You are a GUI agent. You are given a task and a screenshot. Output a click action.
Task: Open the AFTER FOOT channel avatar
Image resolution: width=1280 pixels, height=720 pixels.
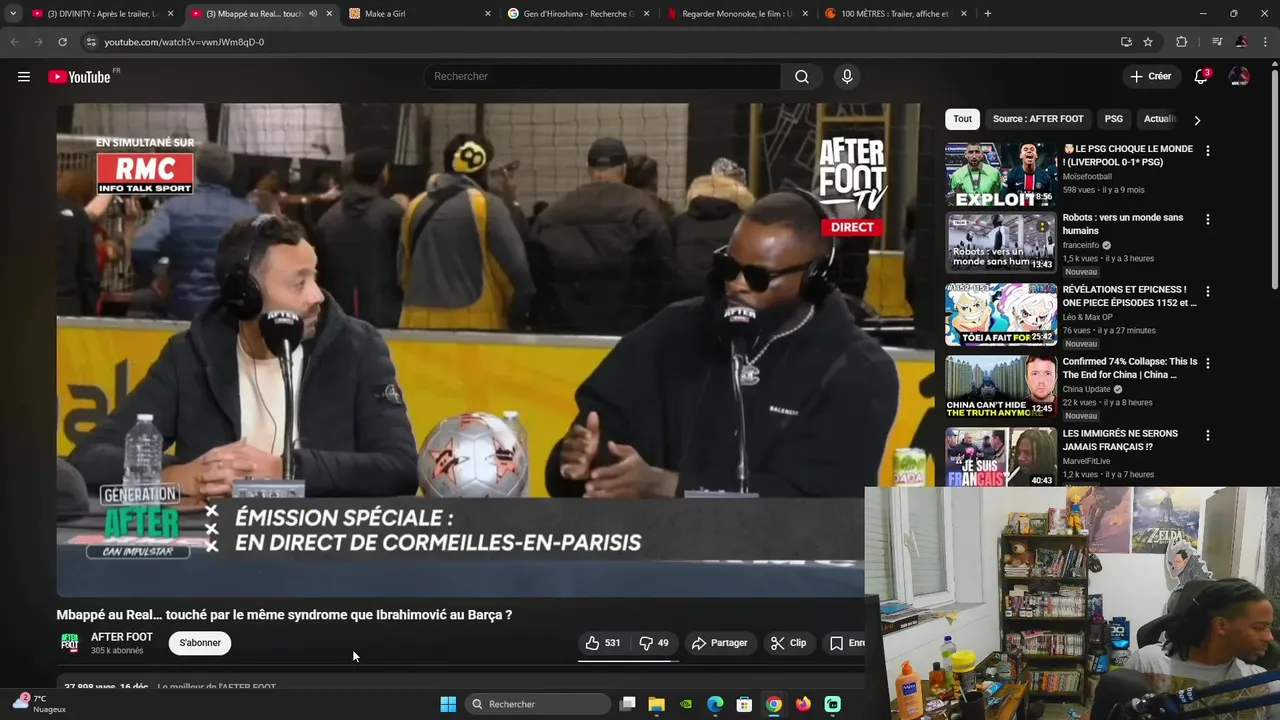pyautogui.click(x=70, y=643)
